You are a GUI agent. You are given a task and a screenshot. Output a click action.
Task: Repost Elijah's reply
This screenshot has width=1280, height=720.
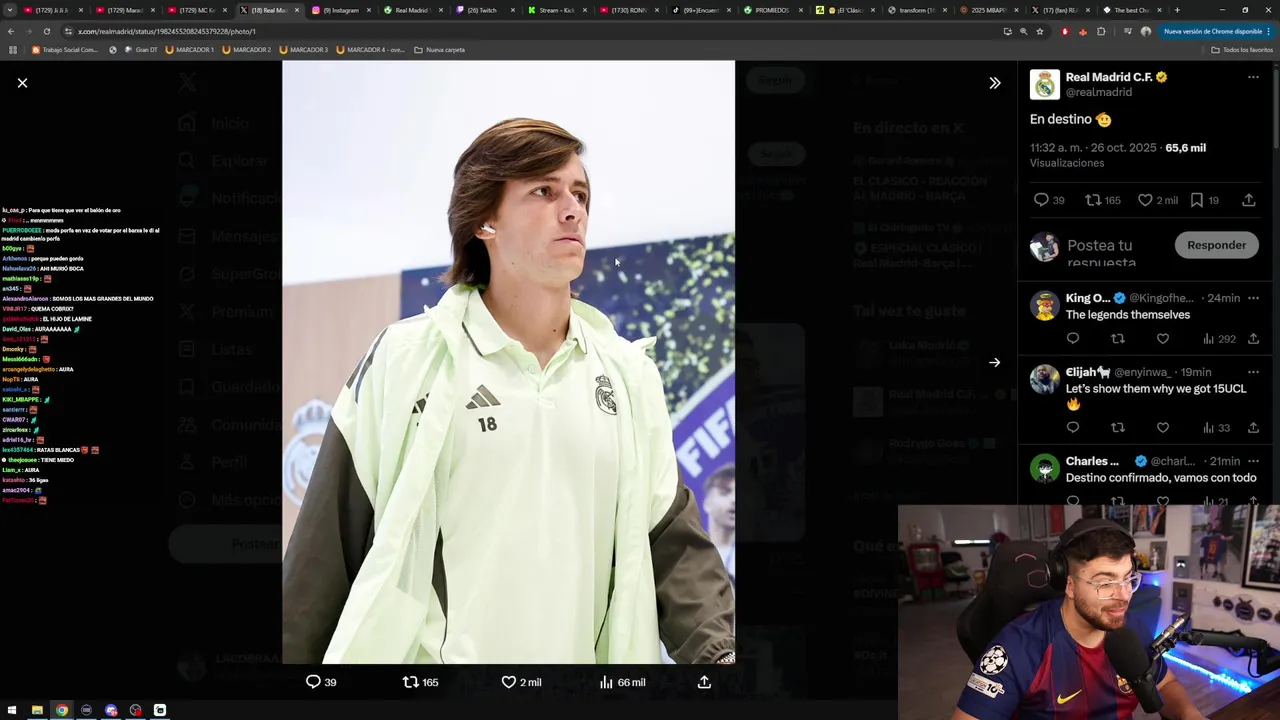[1118, 428]
